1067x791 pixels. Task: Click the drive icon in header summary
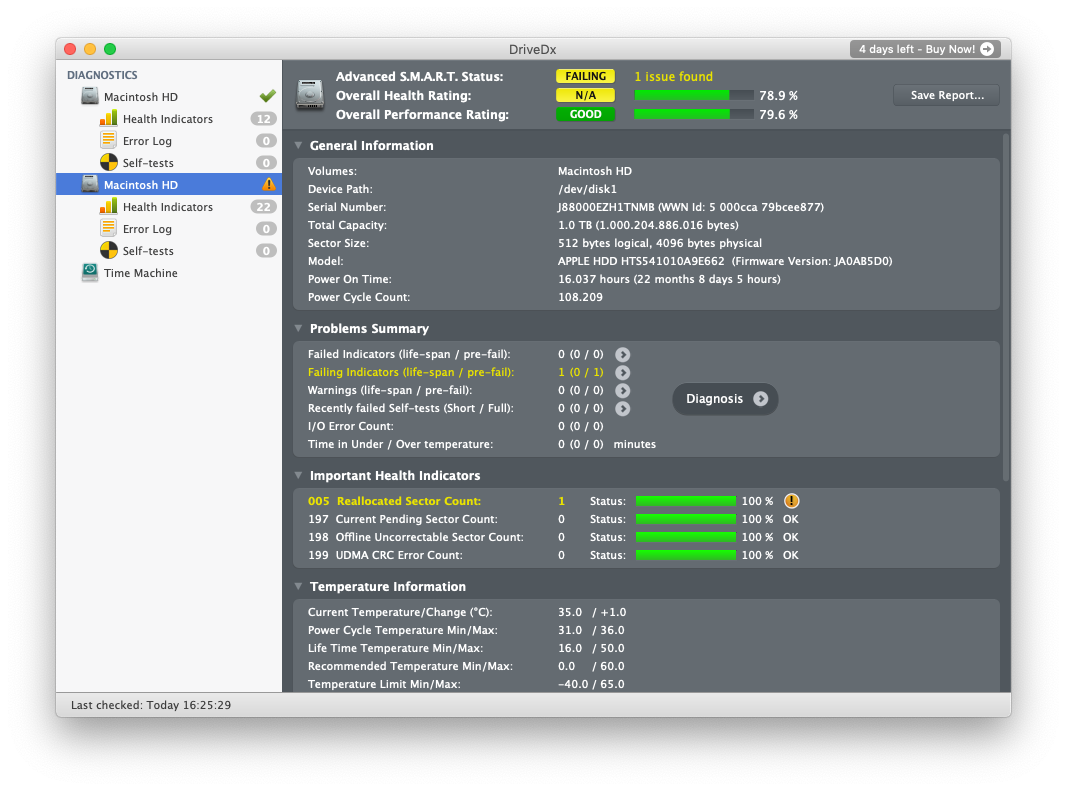310,95
